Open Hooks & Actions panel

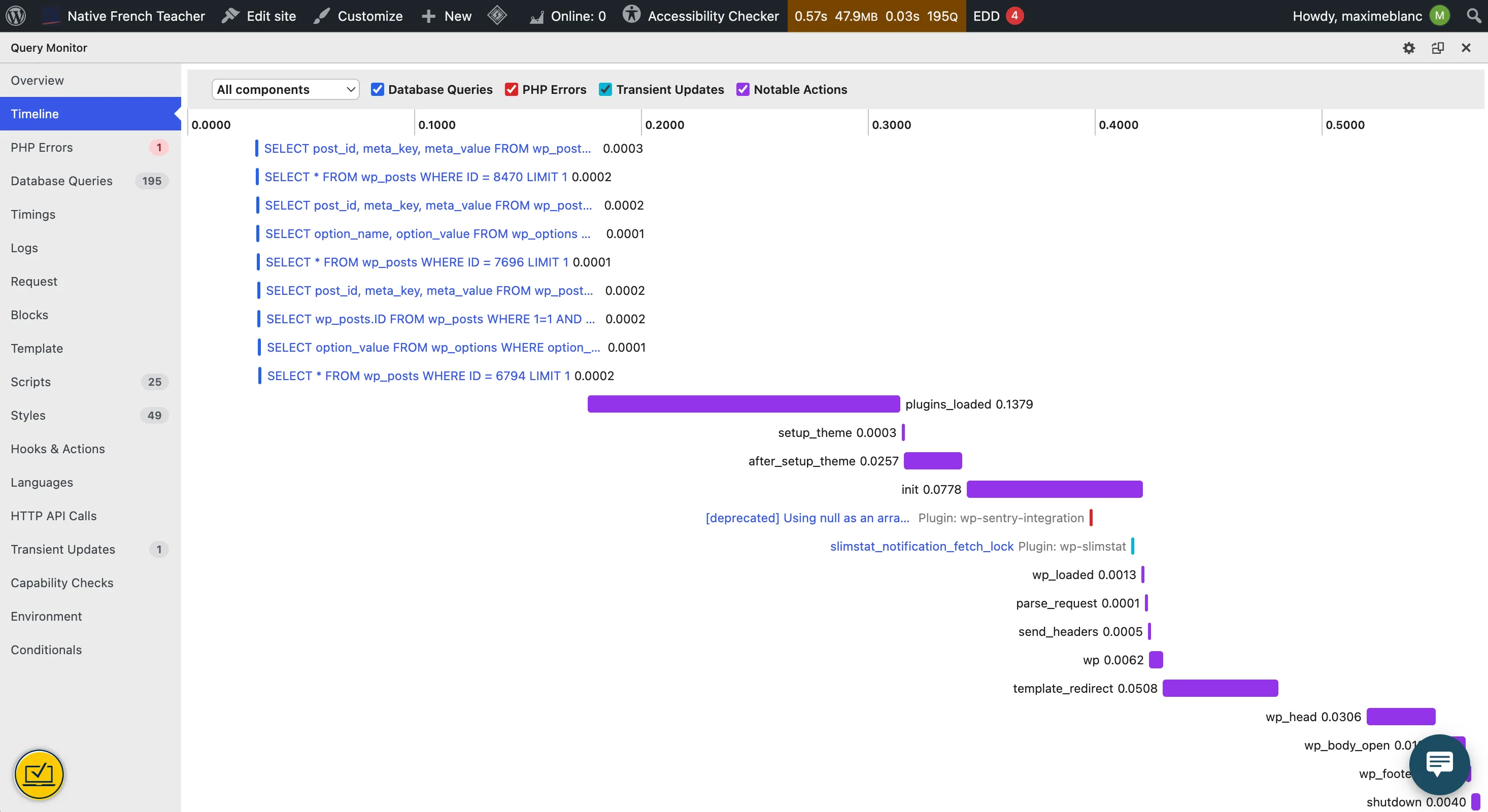coord(90,449)
